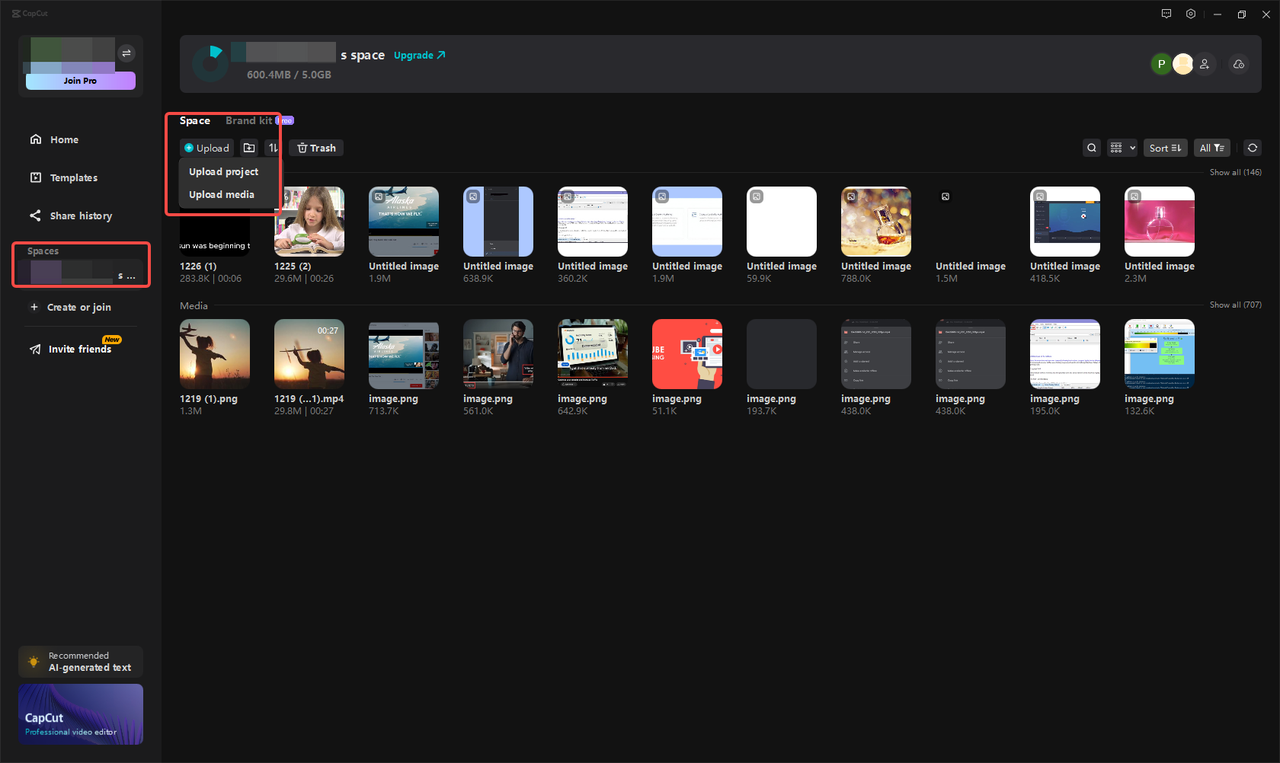Open Share history from the sidebar
1280x763 pixels.
point(80,215)
